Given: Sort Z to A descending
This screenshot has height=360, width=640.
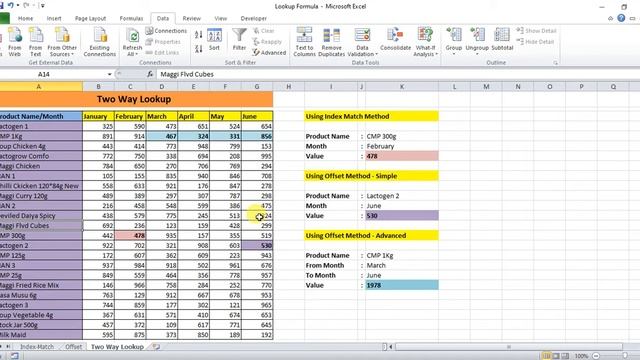Looking at the screenshot, I should (199, 49).
